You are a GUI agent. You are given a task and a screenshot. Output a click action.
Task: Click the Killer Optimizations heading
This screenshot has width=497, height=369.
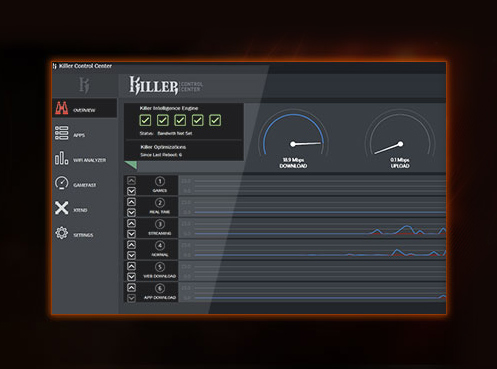click(163, 147)
